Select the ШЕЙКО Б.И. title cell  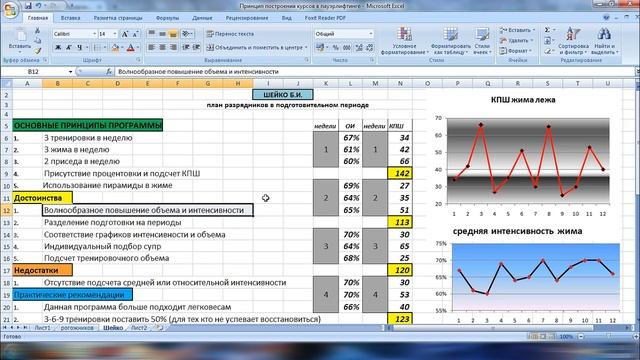coord(283,95)
